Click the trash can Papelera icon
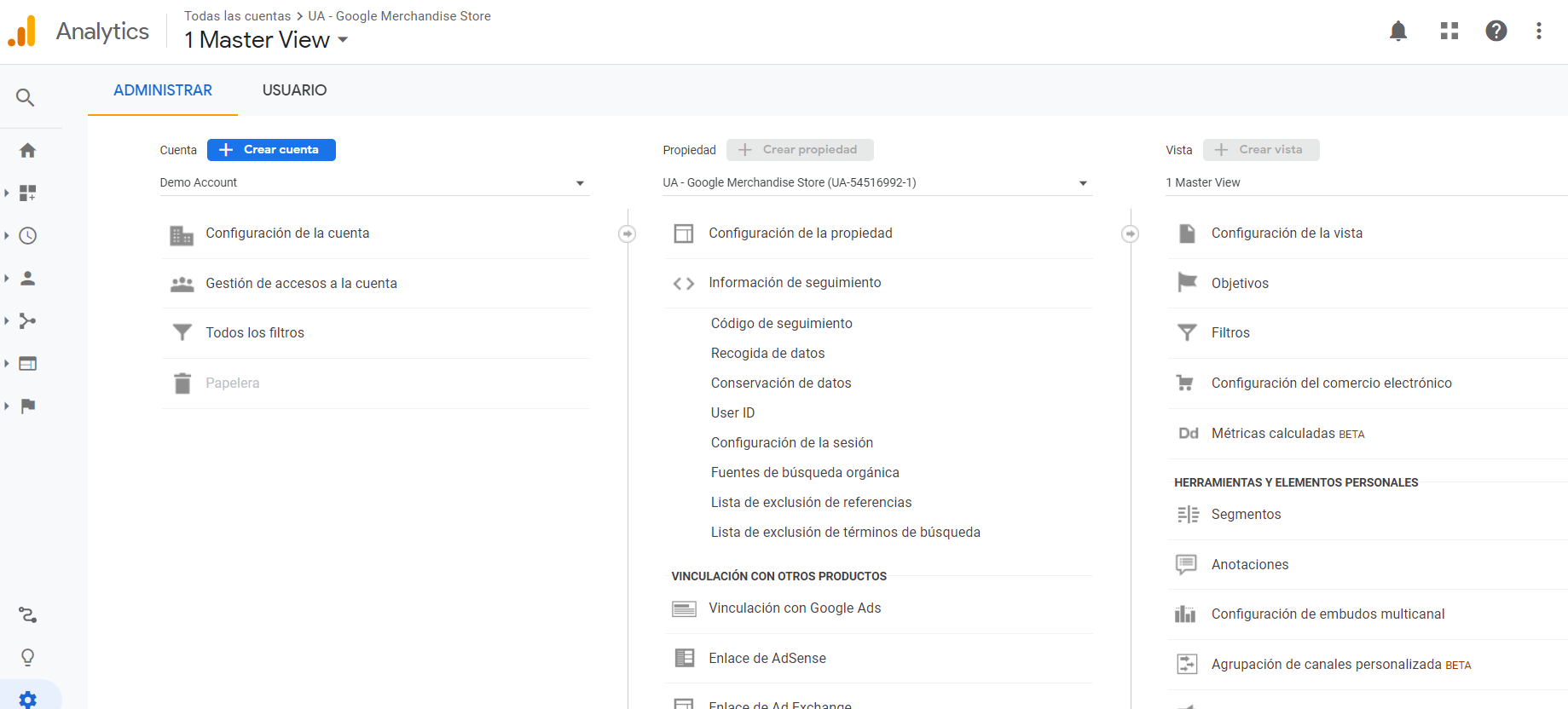The image size is (1568, 709). tap(182, 383)
